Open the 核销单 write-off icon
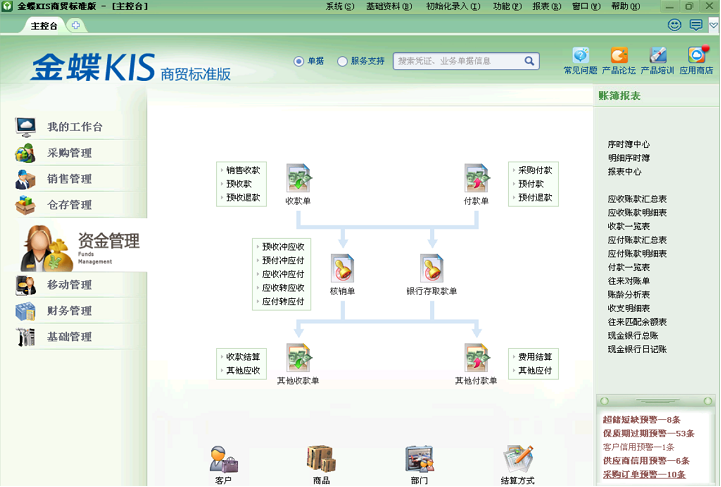721x487 pixels. click(343, 269)
